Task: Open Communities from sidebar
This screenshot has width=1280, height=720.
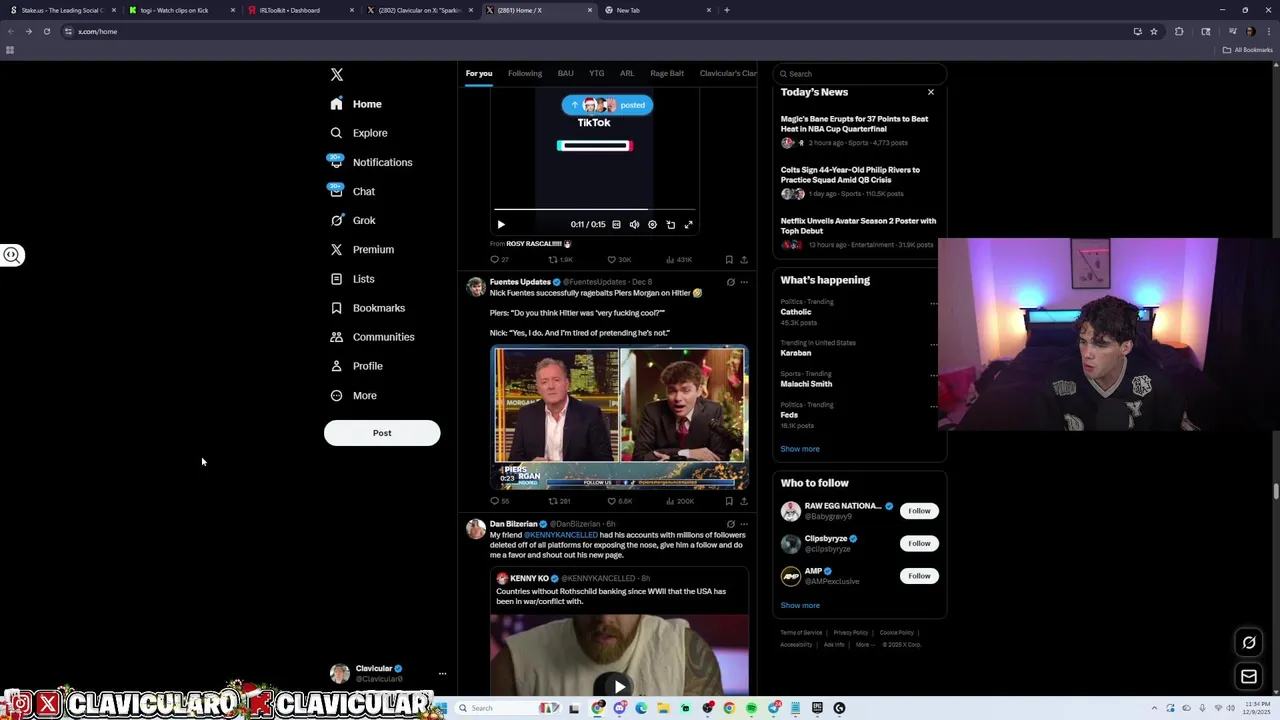Action: pyautogui.click(x=371, y=337)
